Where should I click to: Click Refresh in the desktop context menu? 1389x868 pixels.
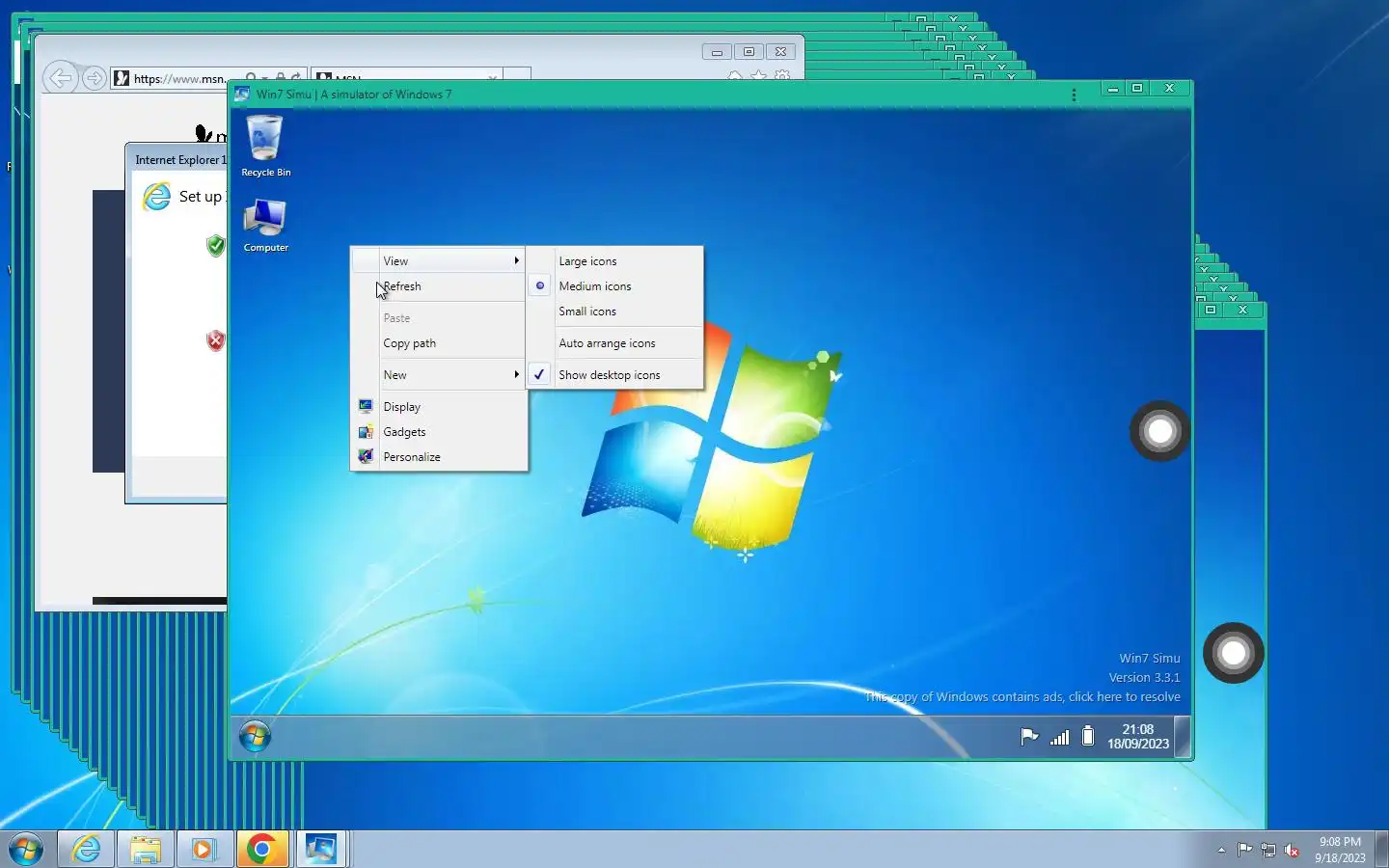pyautogui.click(x=439, y=286)
